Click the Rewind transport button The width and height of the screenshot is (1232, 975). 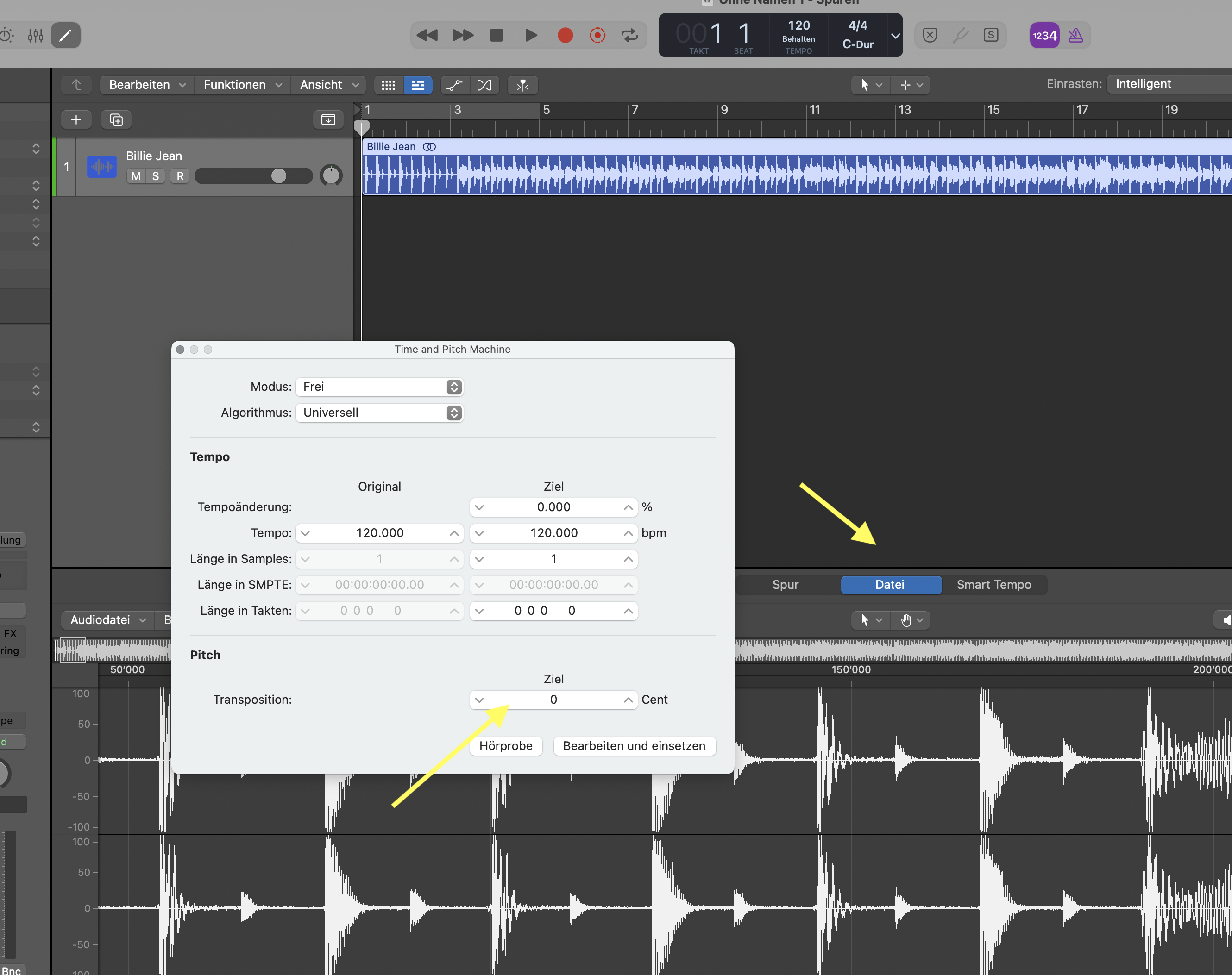coord(427,35)
